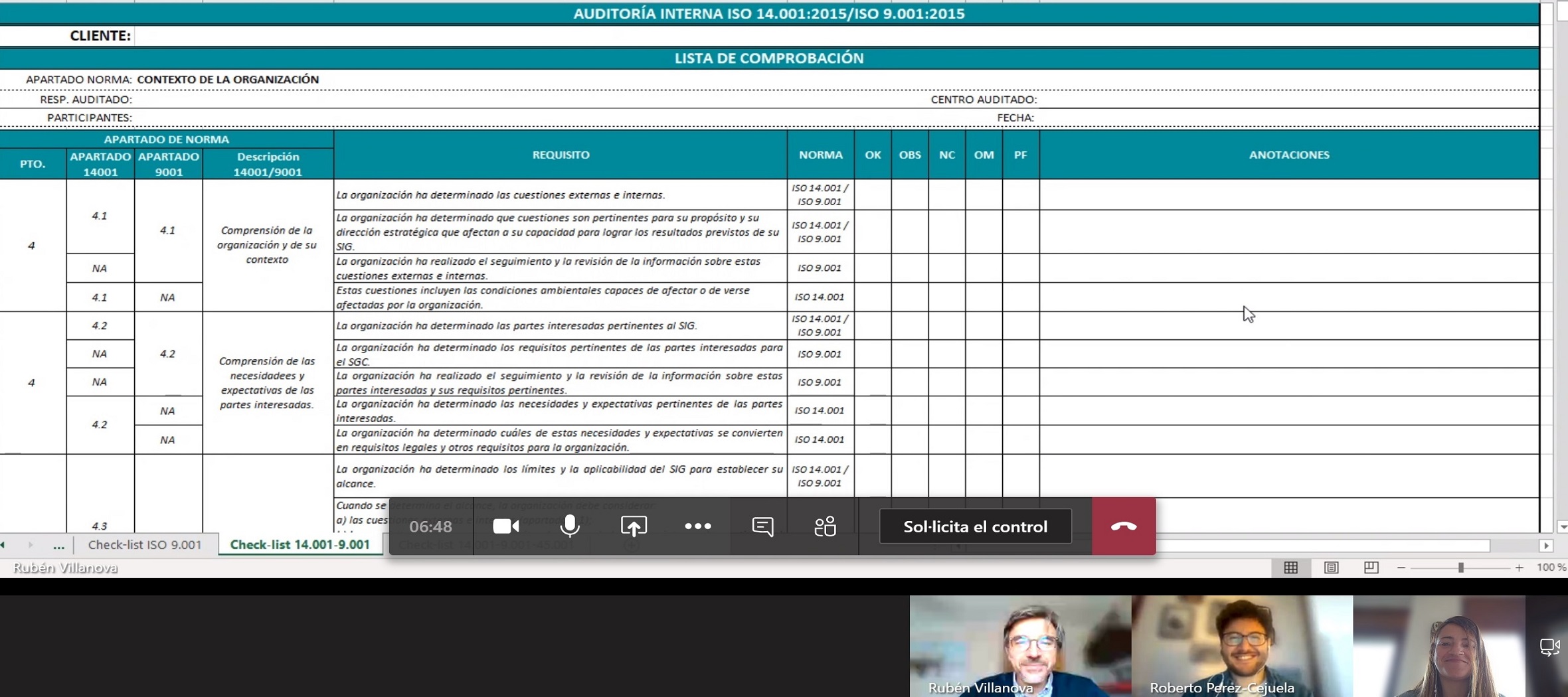Select the ANOTACIONES column header

(1289, 155)
